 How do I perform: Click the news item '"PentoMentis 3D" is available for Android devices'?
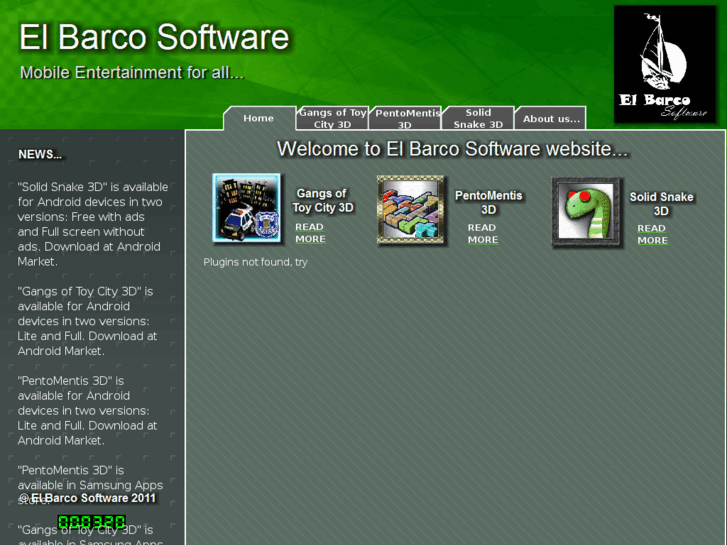[87, 410]
